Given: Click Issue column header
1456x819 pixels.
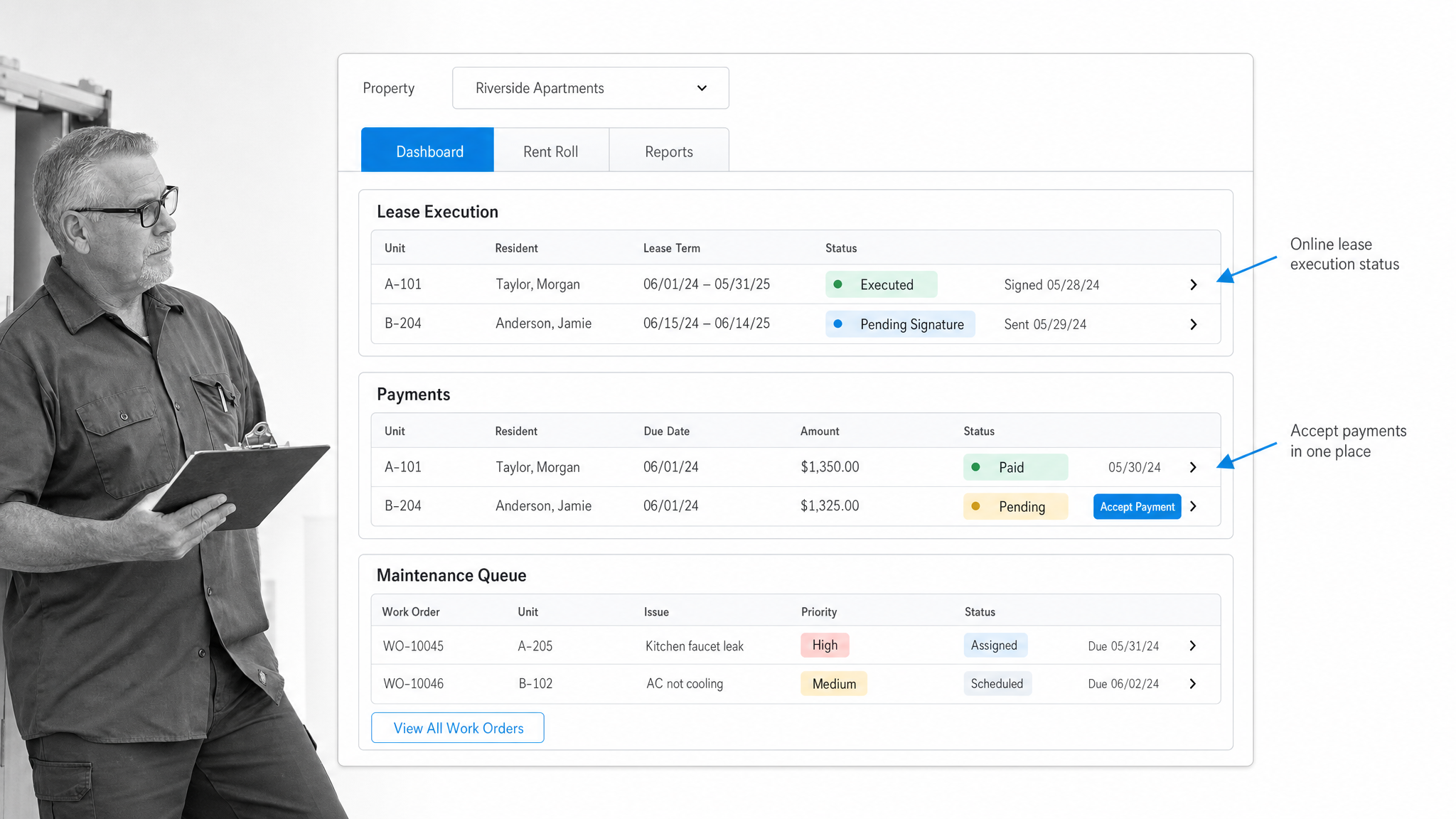Looking at the screenshot, I should click(656, 611).
